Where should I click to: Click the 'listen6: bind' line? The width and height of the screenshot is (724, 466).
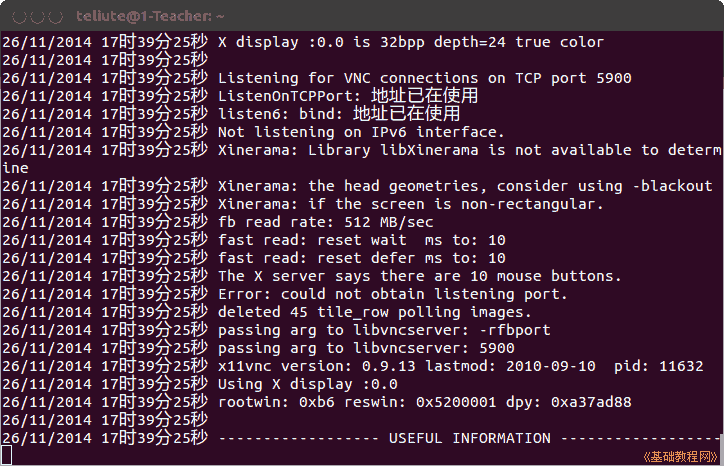tap(231, 114)
